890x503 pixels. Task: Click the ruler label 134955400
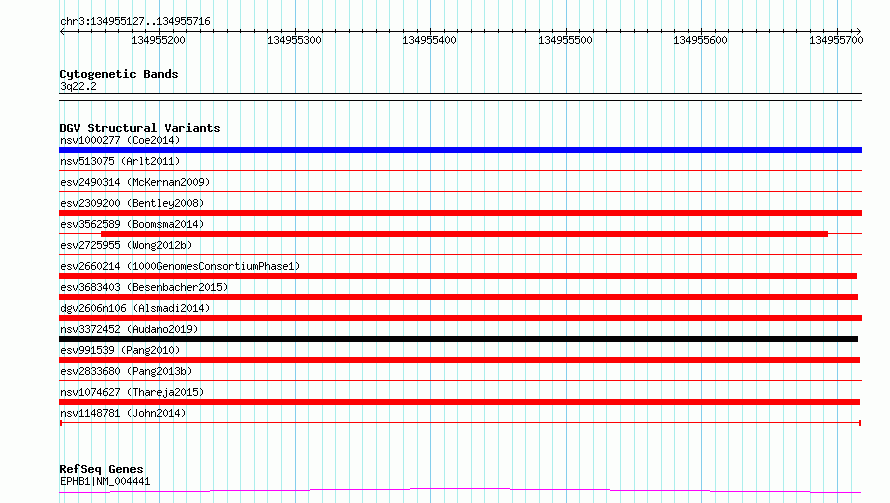pyautogui.click(x=429, y=40)
